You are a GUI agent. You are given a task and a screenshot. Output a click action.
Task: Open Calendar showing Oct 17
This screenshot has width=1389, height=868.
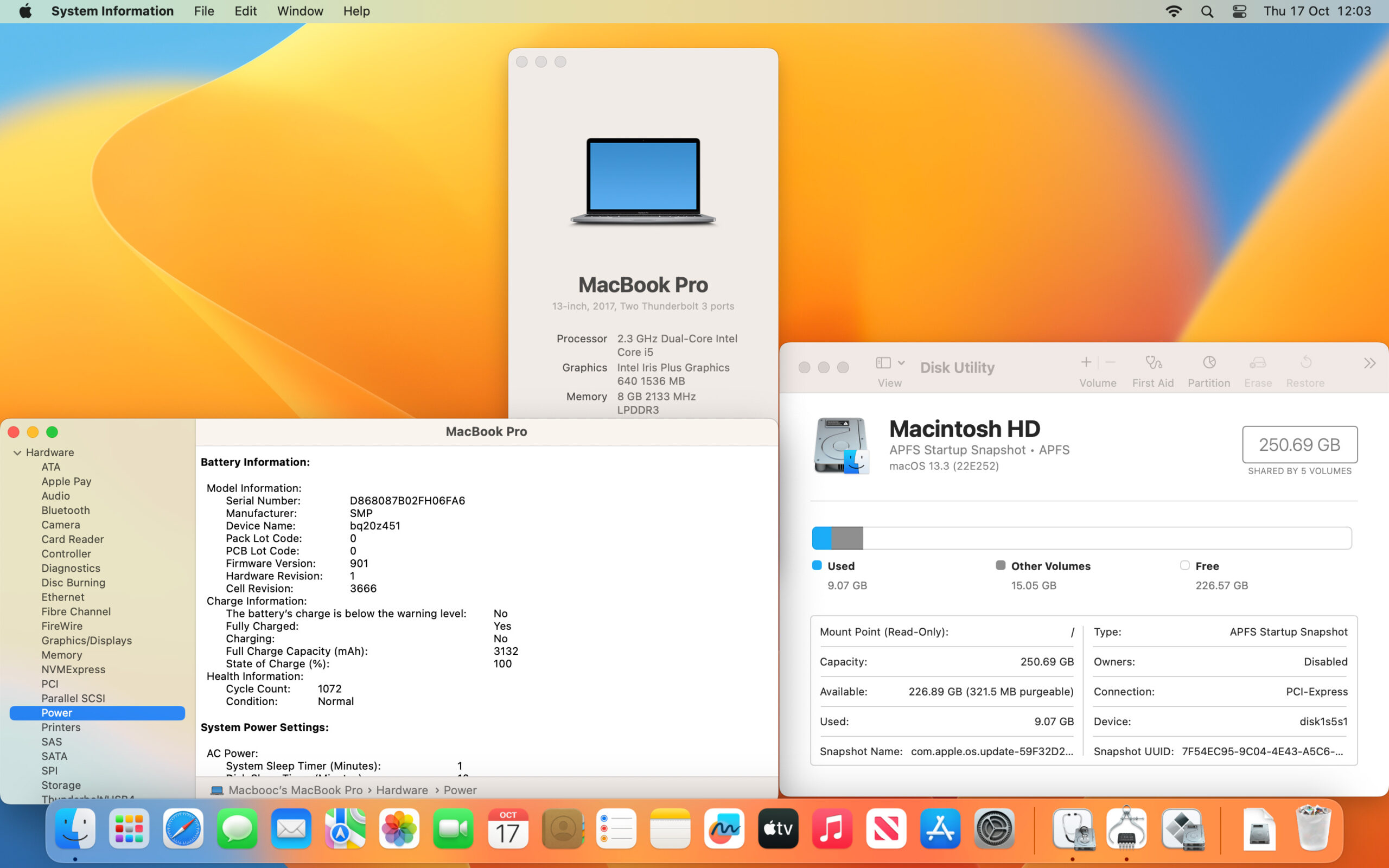(507, 828)
